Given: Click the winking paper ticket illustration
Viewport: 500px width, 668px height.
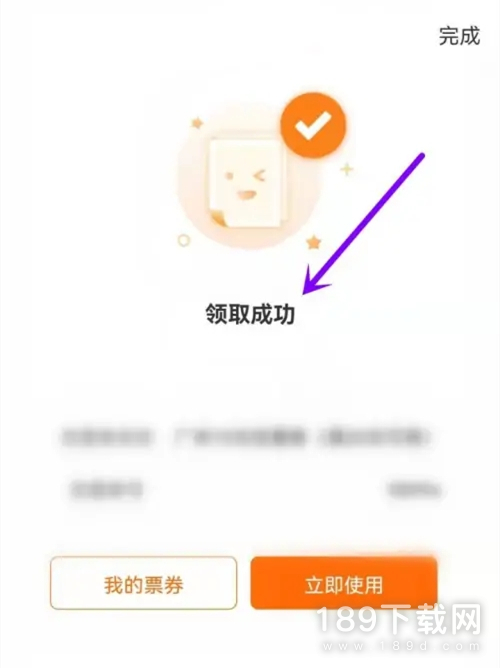Looking at the screenshot, I should click(246, 182).
